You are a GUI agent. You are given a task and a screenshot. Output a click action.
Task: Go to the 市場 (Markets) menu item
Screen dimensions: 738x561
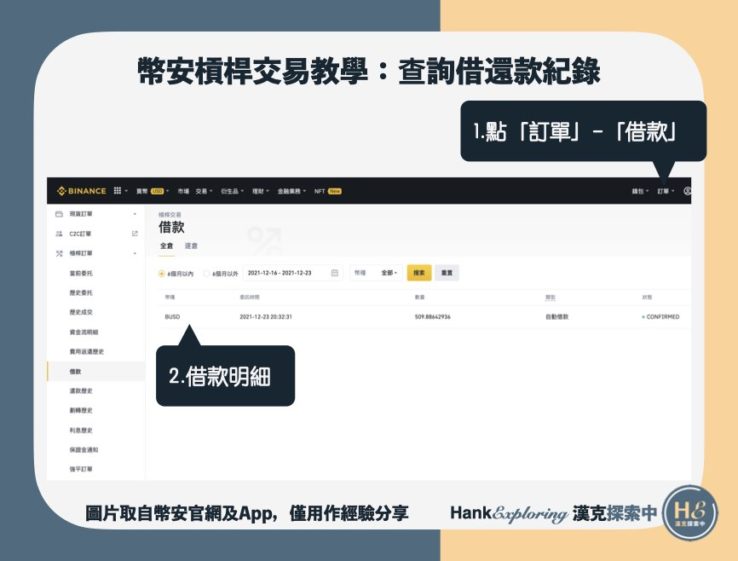183,191
